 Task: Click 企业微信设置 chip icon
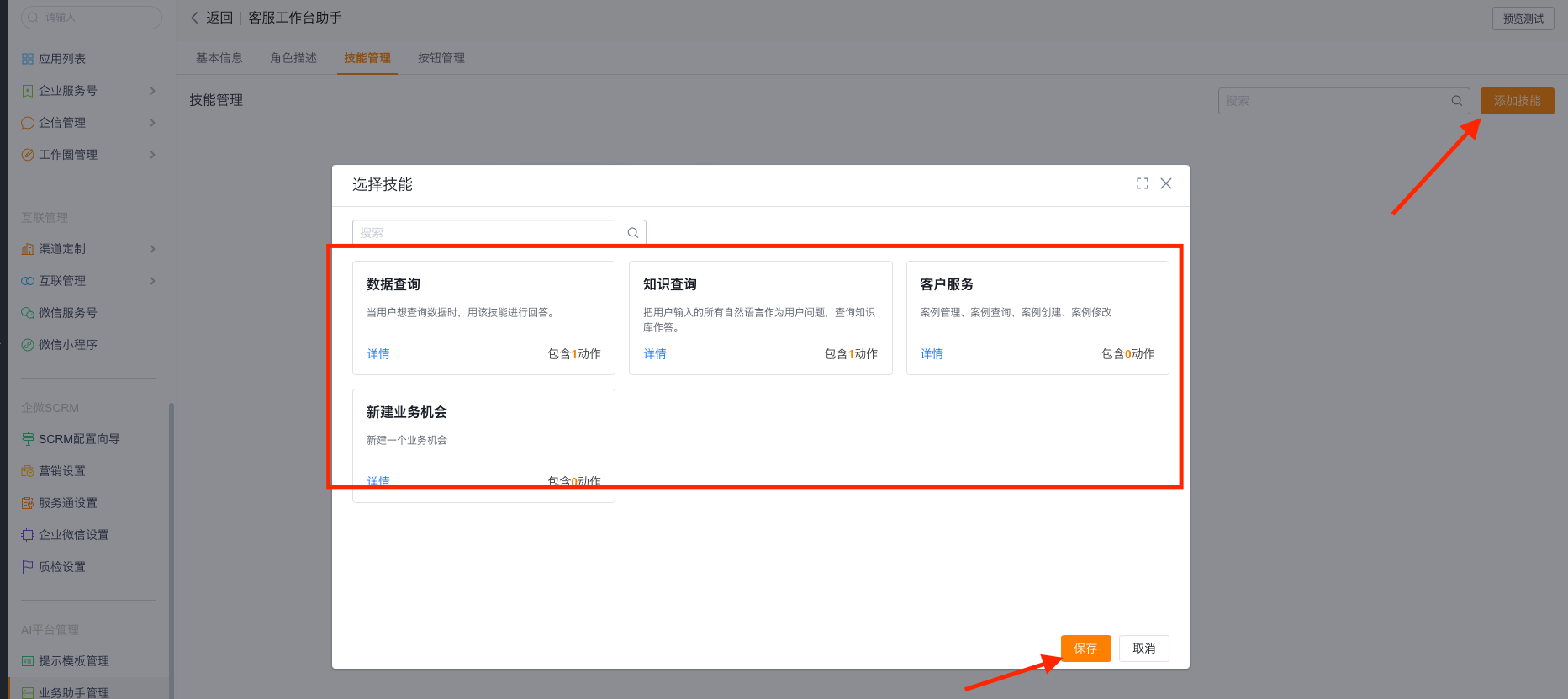point(28,535)
